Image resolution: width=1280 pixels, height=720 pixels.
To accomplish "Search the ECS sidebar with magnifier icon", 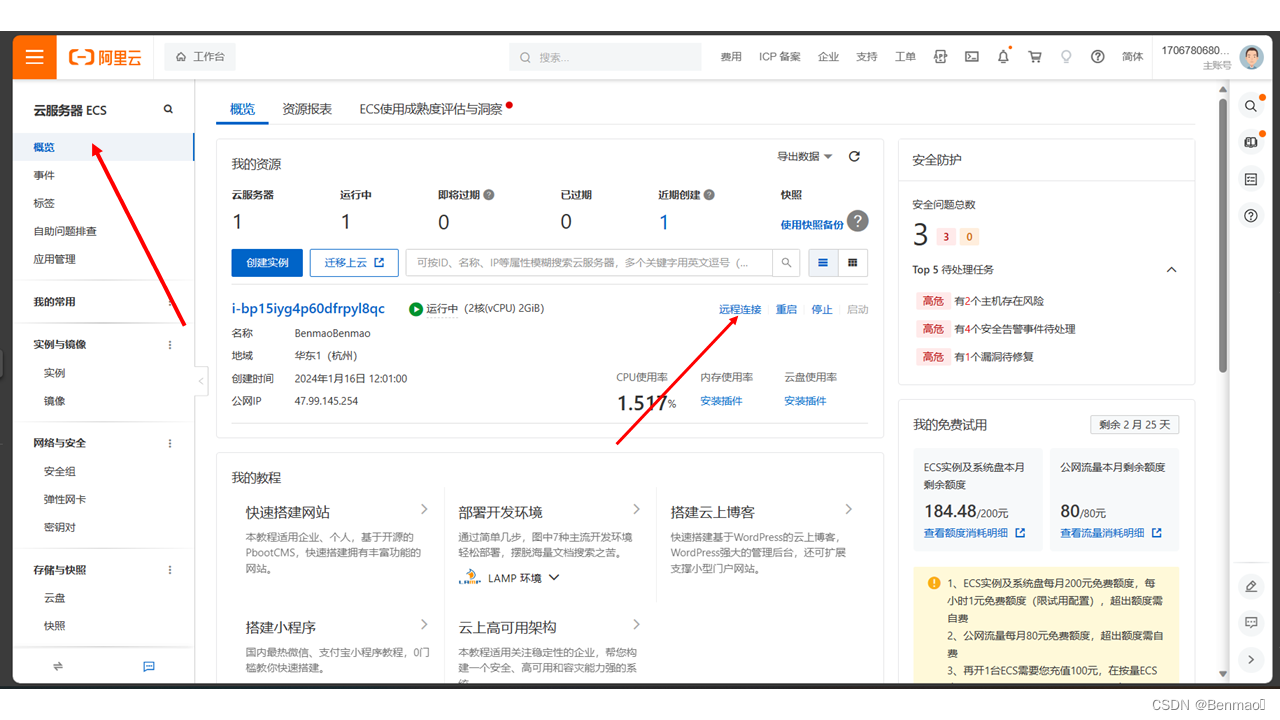I will coord(168,110).
